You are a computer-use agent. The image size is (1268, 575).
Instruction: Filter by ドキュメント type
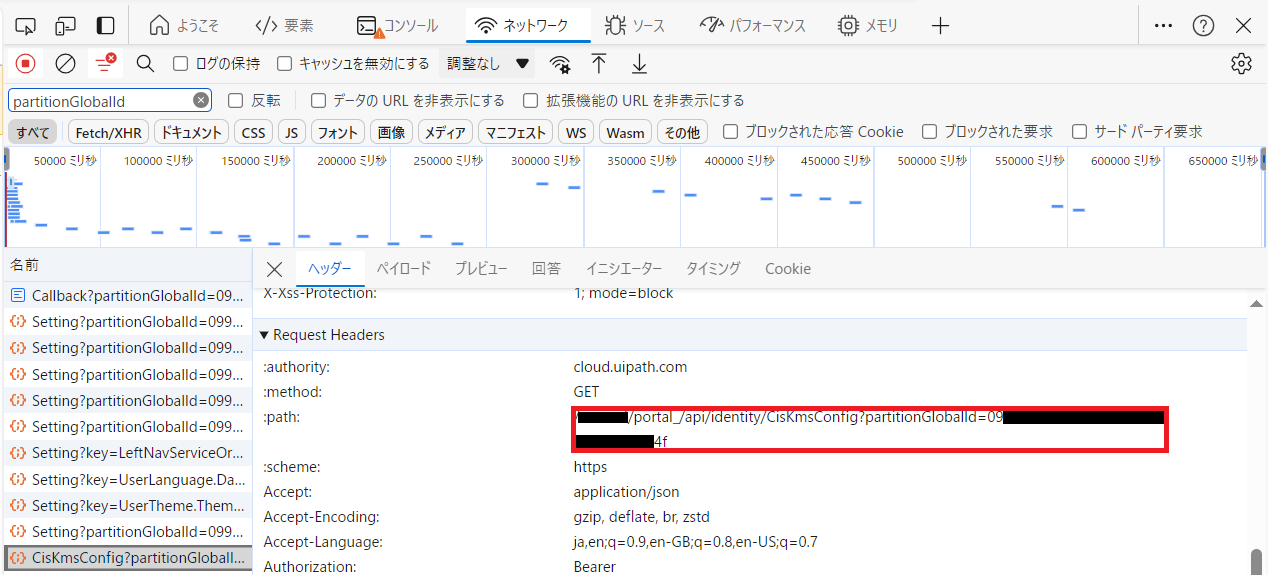coord(191,132)
